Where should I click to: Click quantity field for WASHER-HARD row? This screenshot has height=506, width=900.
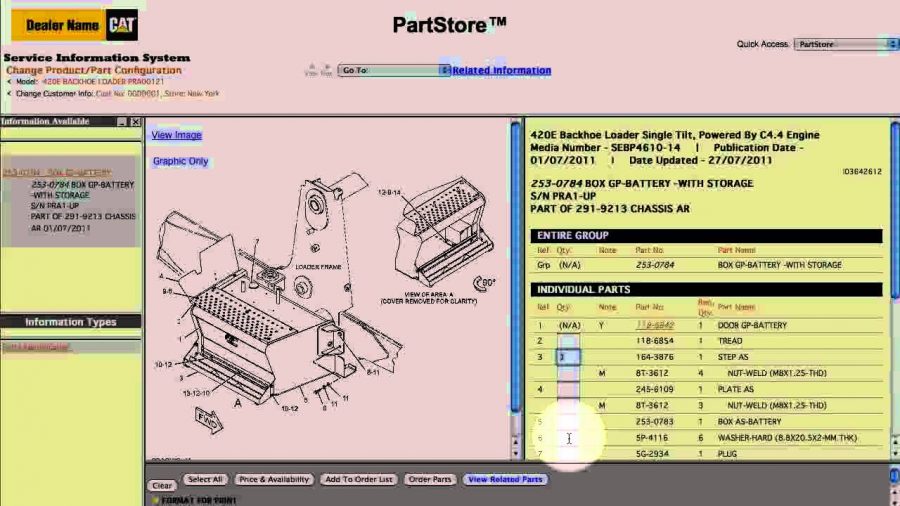pos(568,438)
